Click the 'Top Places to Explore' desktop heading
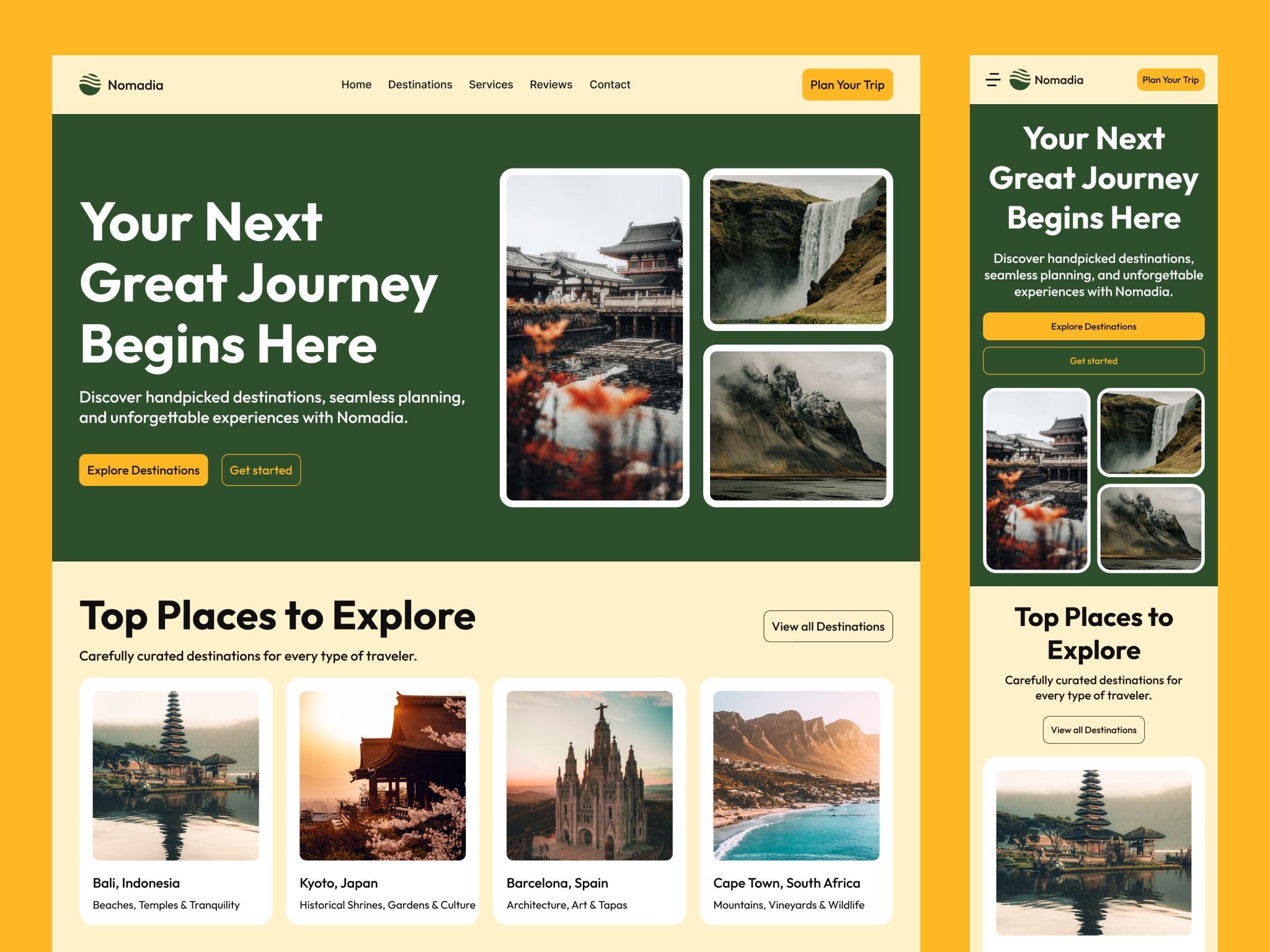This screenshot has height=952, width=1270. tap(277, 616)
